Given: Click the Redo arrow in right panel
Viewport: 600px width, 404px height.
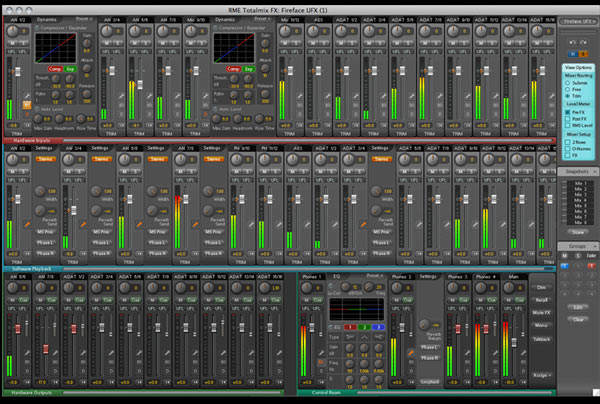Looking at the screenshot, I should 583,42.
